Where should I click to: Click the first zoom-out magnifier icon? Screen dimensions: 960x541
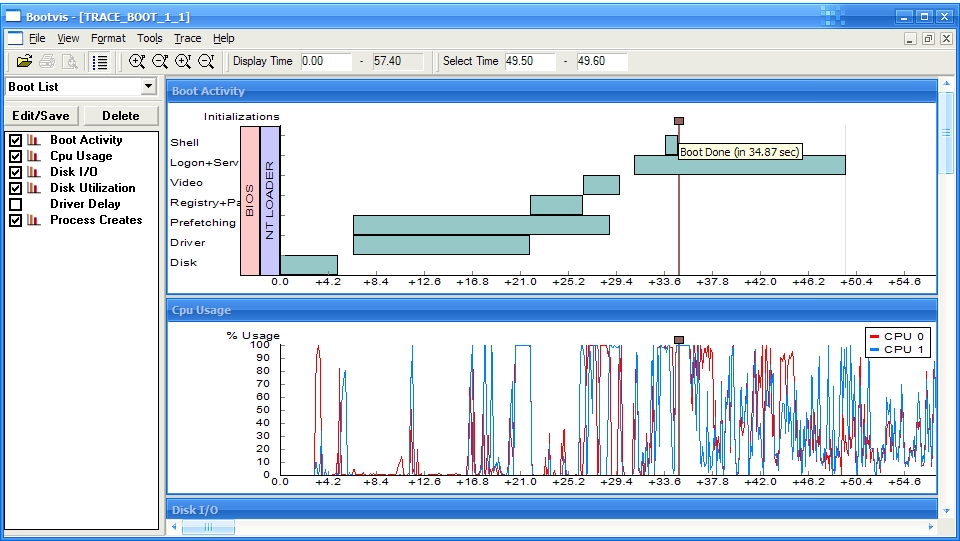pos(160,61)
